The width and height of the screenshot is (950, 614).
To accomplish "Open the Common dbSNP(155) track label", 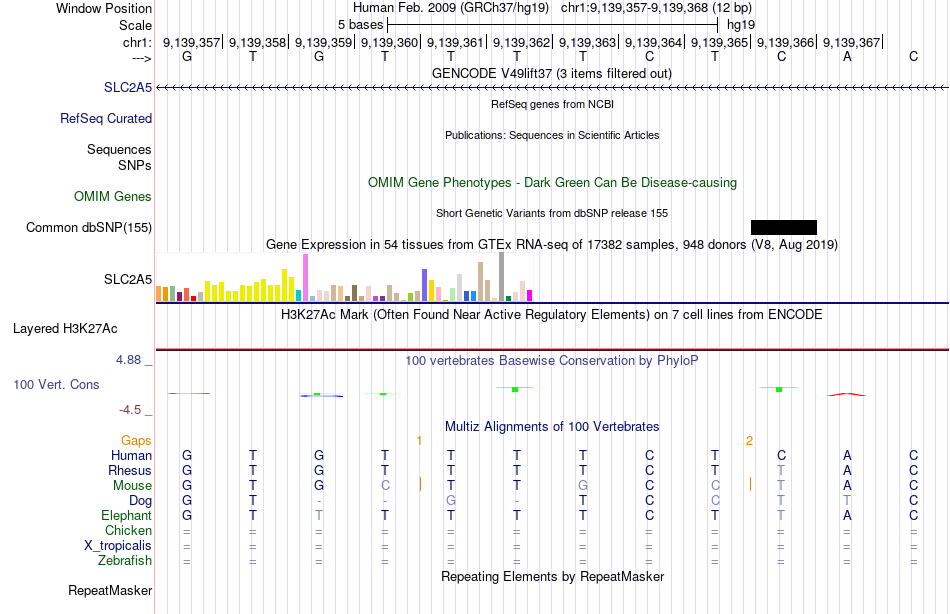I will tap(89, 227).
